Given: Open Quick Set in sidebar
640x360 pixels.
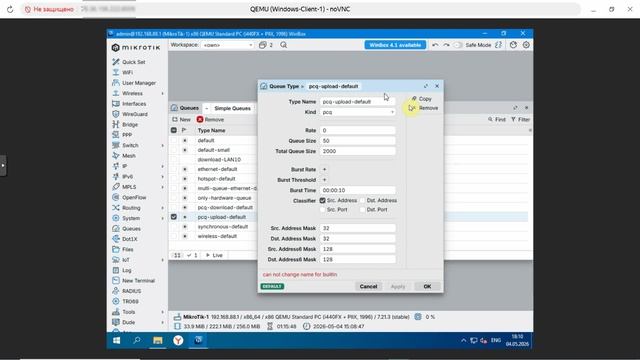Looking at the screenshot, I should [133, 62].
